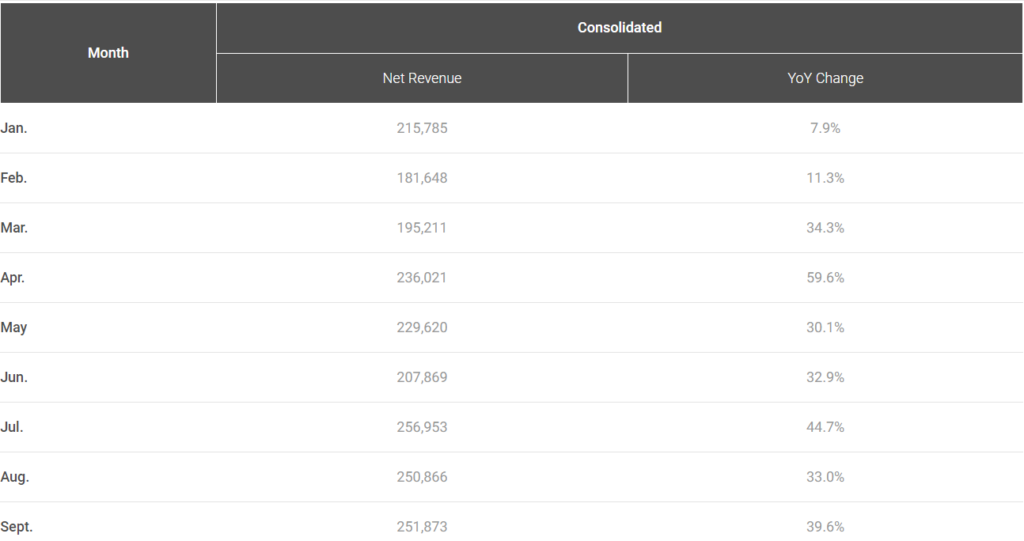
Task: Click April YoY change 59.6%
Action: (825, 278)
